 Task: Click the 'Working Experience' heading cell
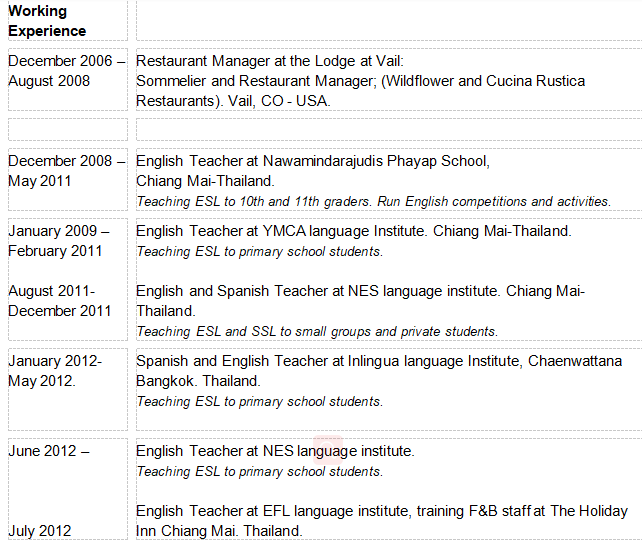point(48,21)
